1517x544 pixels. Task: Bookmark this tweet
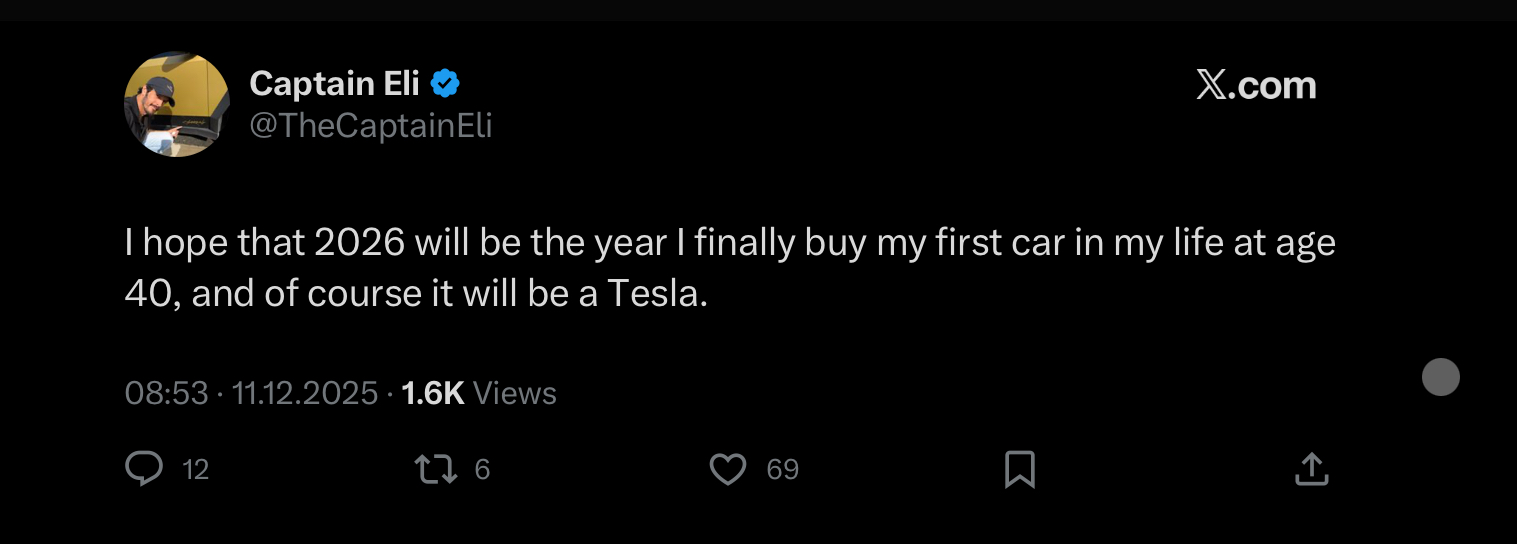tap(1019, 468)
